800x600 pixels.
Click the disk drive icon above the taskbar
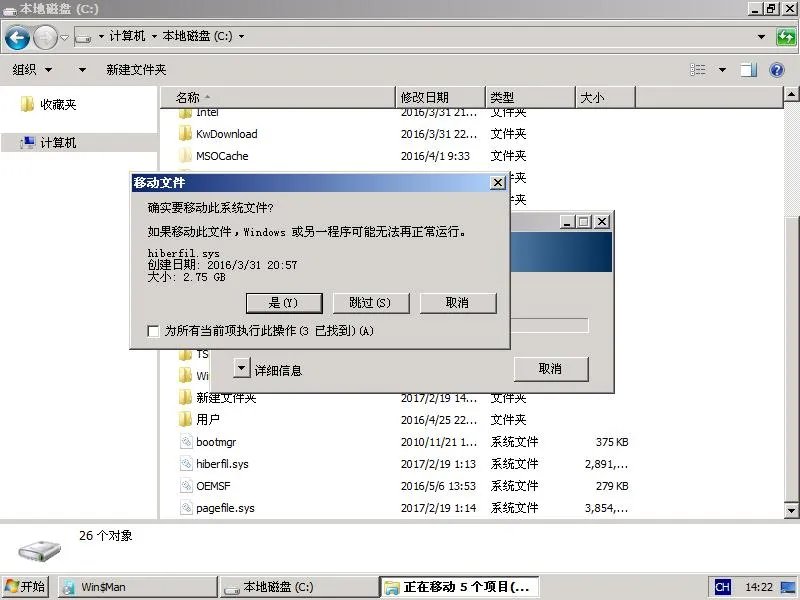pos(38,550)
